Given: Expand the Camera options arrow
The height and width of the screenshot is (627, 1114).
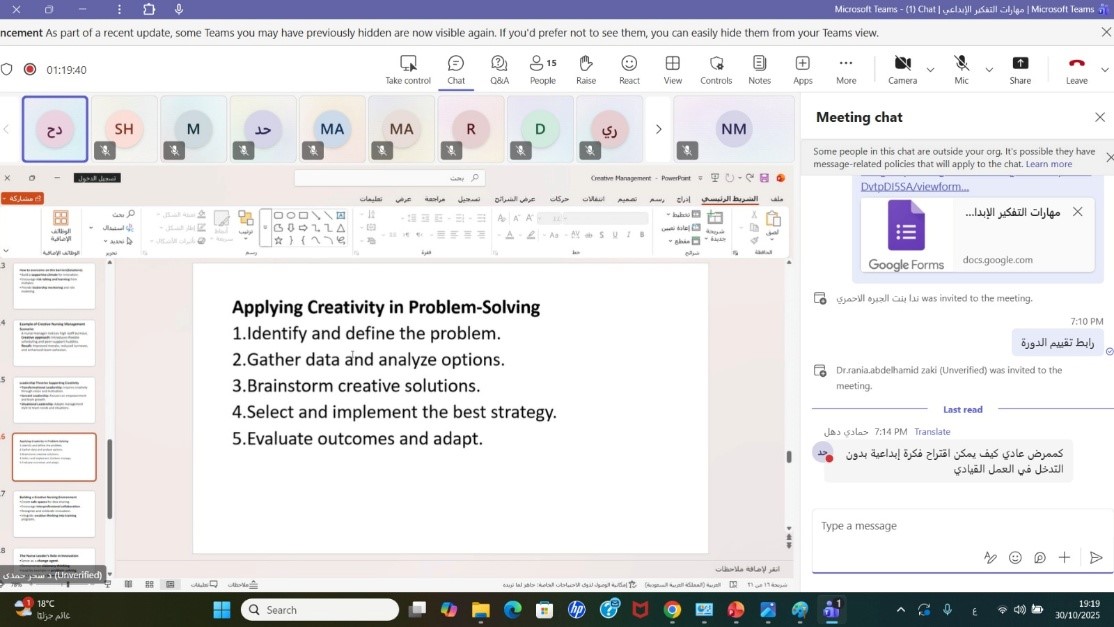Looking at the screenshot, I should click(930, 70).
